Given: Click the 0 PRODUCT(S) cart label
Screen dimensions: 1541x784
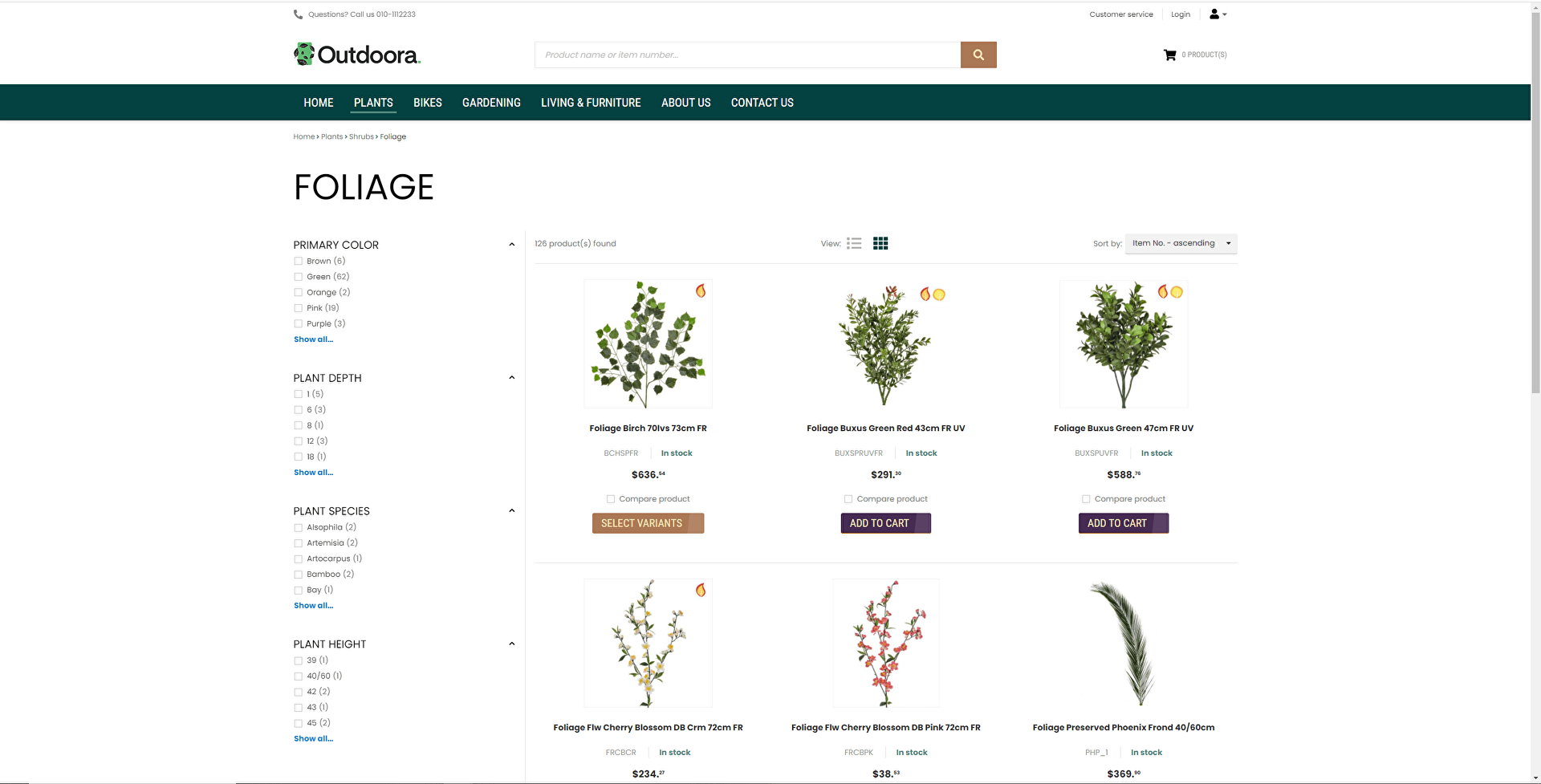Looking at the screenshot, I should 1204,55.
